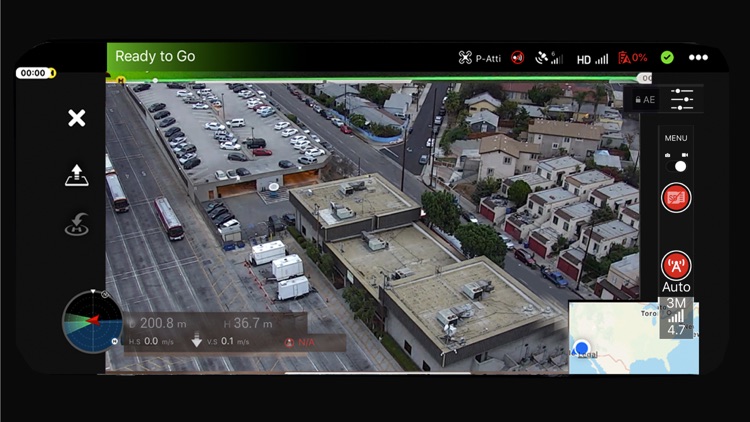Tap the Auto label below broadcast button
Image resolution: width=750 pixels, height=422 pixels.
[x=676, y=287]
